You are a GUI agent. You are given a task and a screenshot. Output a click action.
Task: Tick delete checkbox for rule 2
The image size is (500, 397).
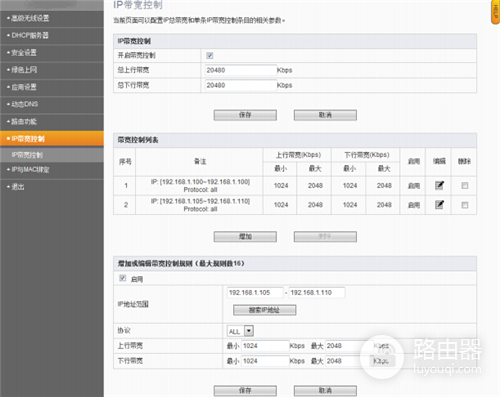[x=465, y=205]
